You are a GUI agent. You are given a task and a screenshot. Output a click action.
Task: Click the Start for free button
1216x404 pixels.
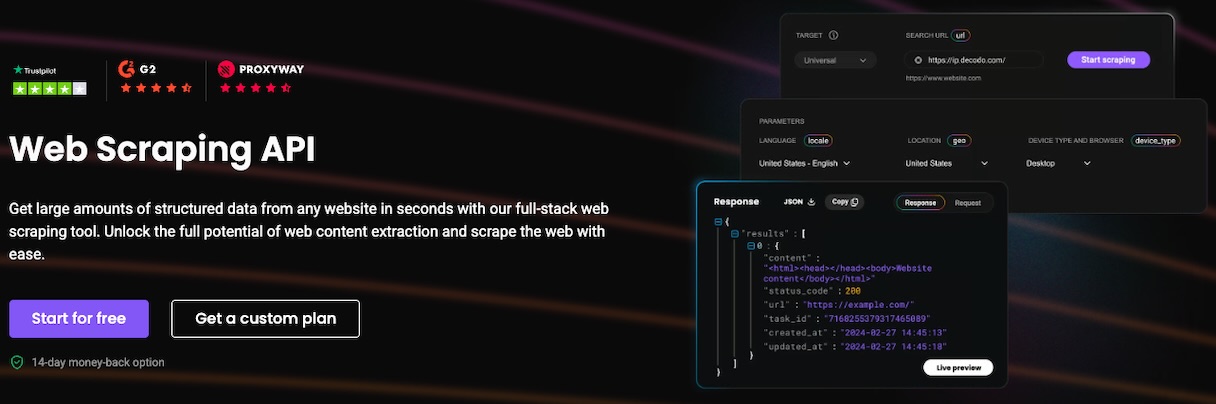pyautogui.click(x=79, y=319)
